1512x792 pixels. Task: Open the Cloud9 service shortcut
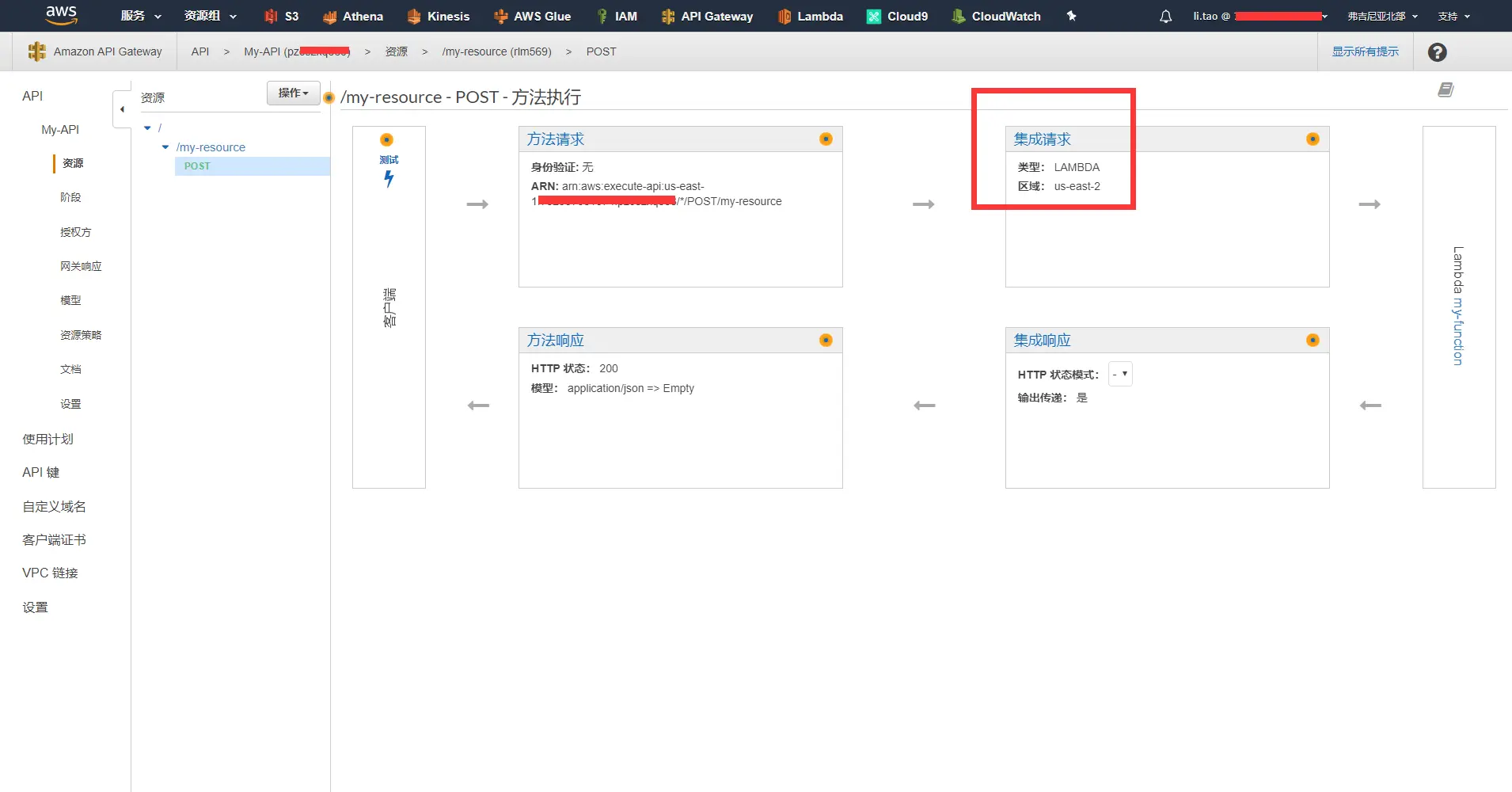point(897,16)
